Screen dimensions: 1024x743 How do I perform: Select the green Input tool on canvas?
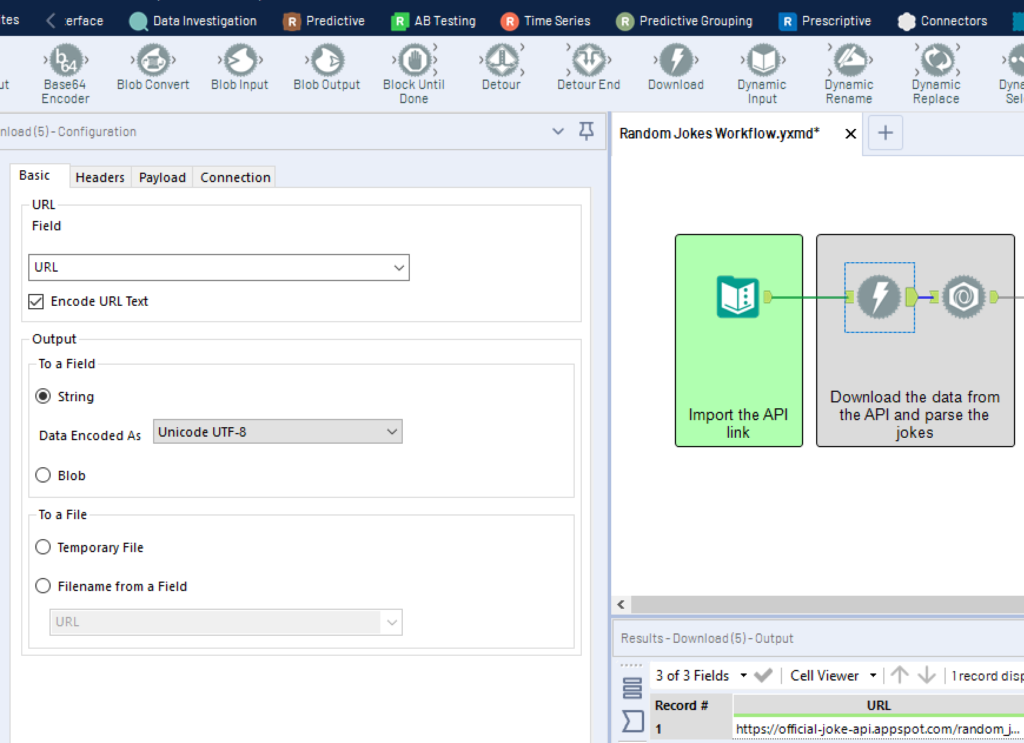click(738, 297)
